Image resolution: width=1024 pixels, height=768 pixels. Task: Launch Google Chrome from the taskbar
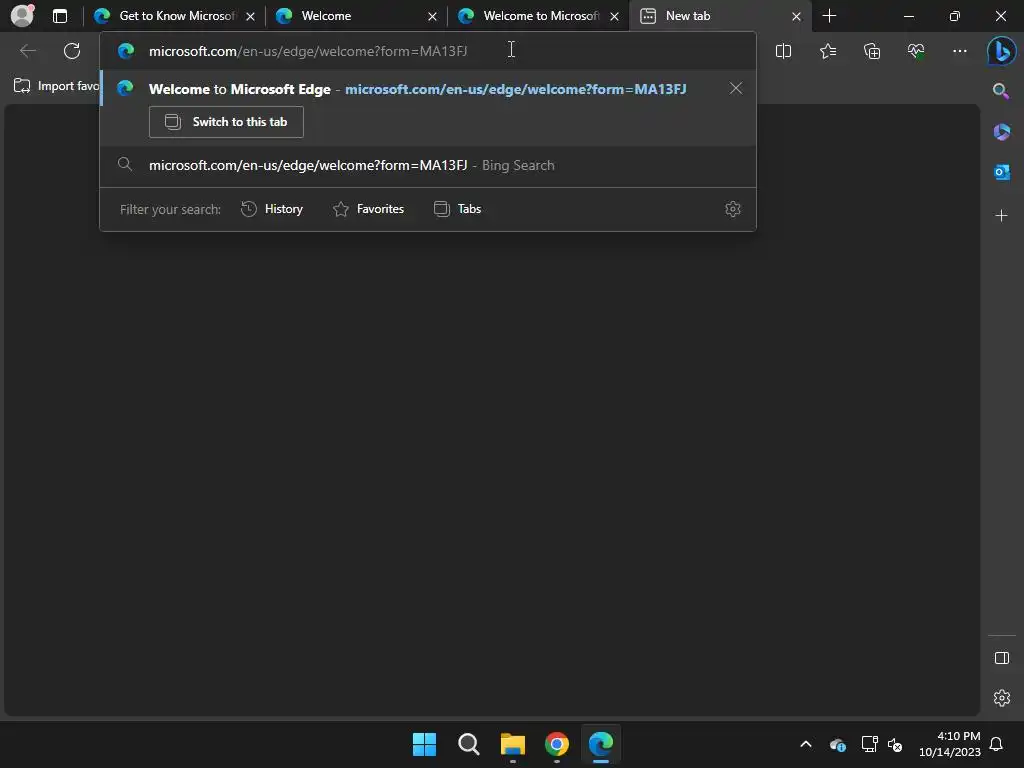[556, 744]
